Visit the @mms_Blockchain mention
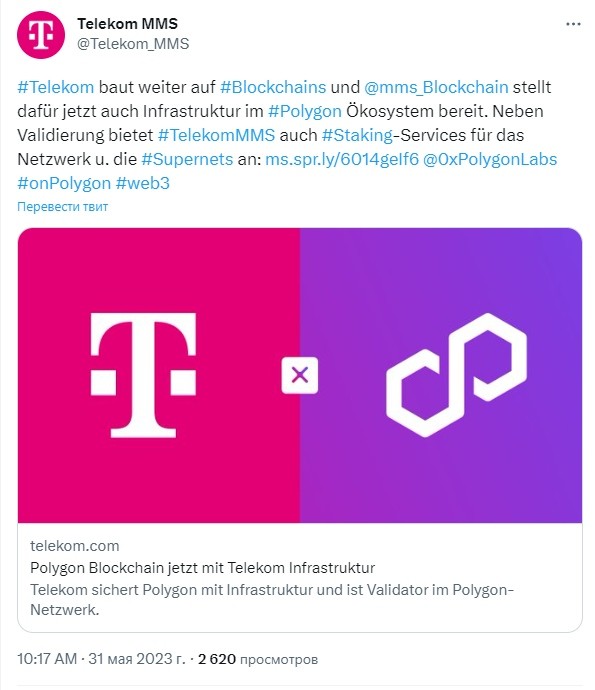The height and width of the screenshot is (690, 595). [x=436, y=87]
